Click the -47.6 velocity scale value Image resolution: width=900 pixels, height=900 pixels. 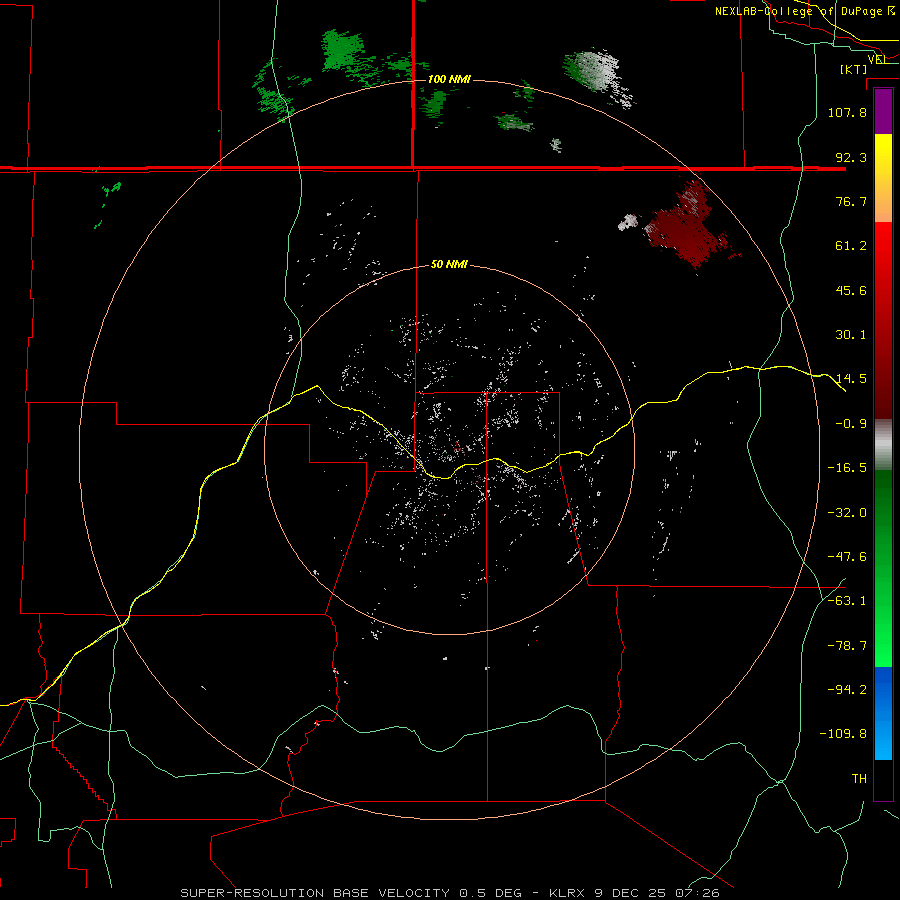847,557
